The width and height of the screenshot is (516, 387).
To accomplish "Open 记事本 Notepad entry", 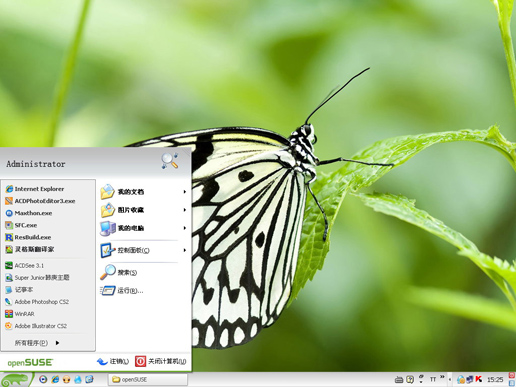I will 19,290.
